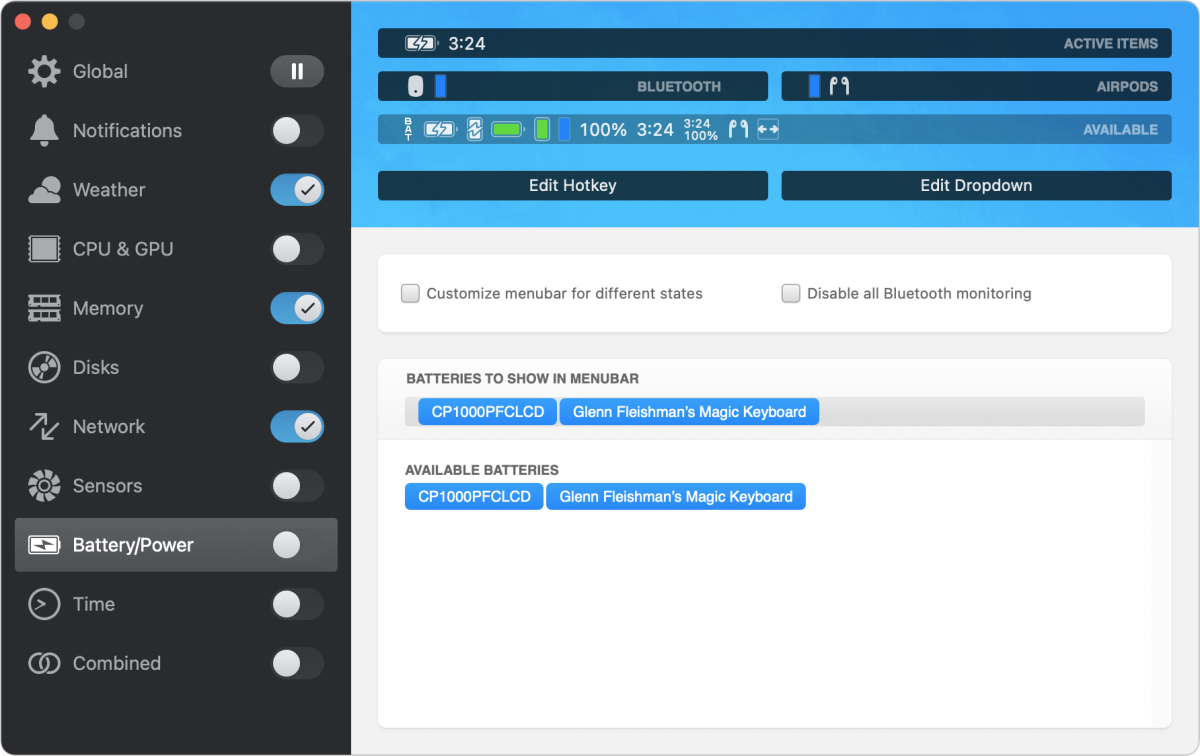The height and width of the screenshot is (756, 1200).
Task: Click CP1000PFCLCD under Batteries to Show in Menubar
Action: click(x=488, y=411)
